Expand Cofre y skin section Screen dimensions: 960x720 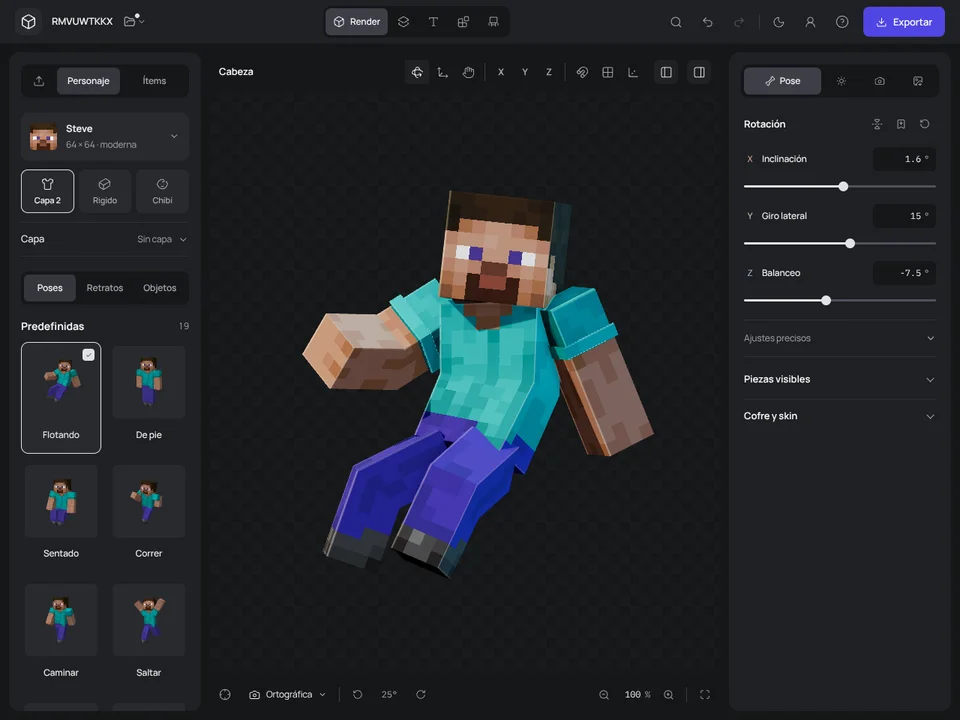click(839, 416)
